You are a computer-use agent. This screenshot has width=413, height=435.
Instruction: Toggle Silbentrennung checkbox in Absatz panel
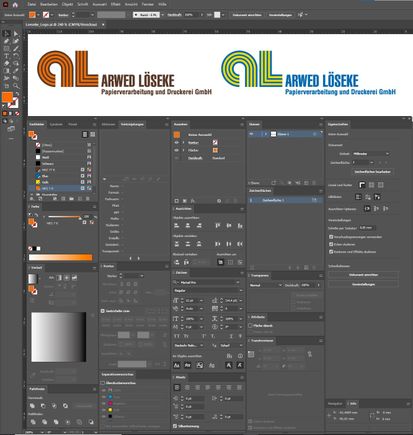tap(175, 426)
